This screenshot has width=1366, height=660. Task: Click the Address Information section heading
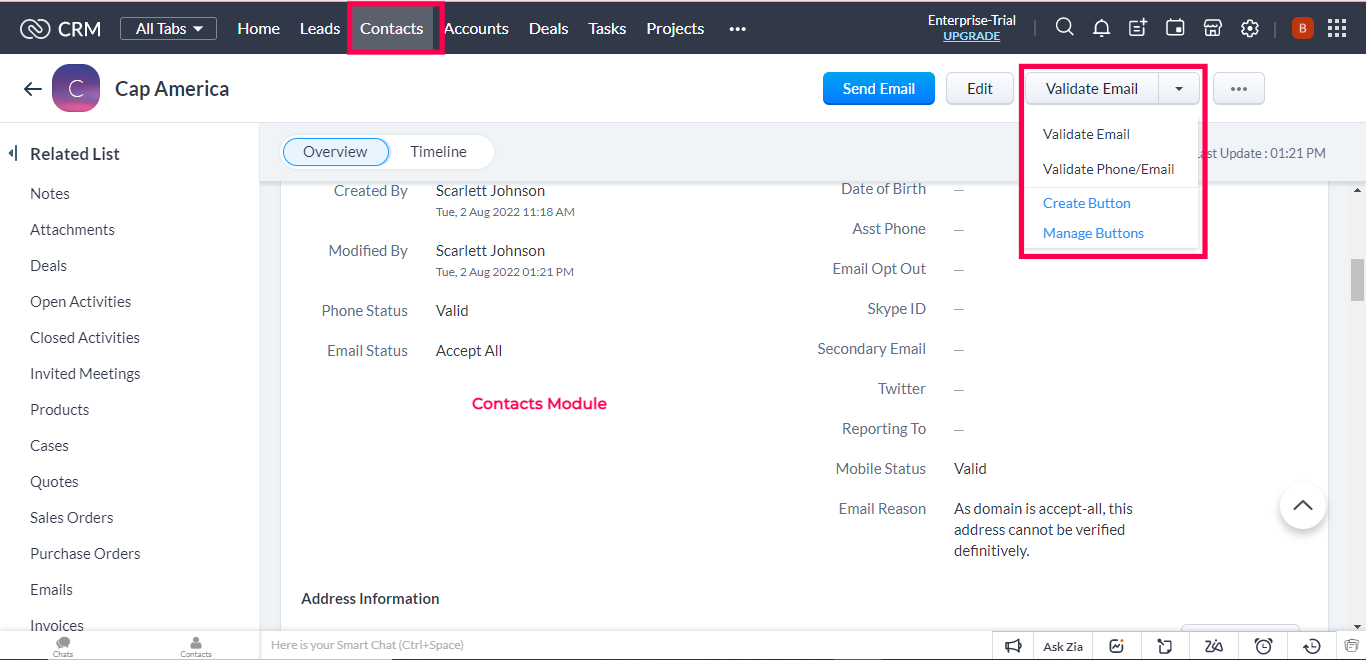click(x=370, y=599)
